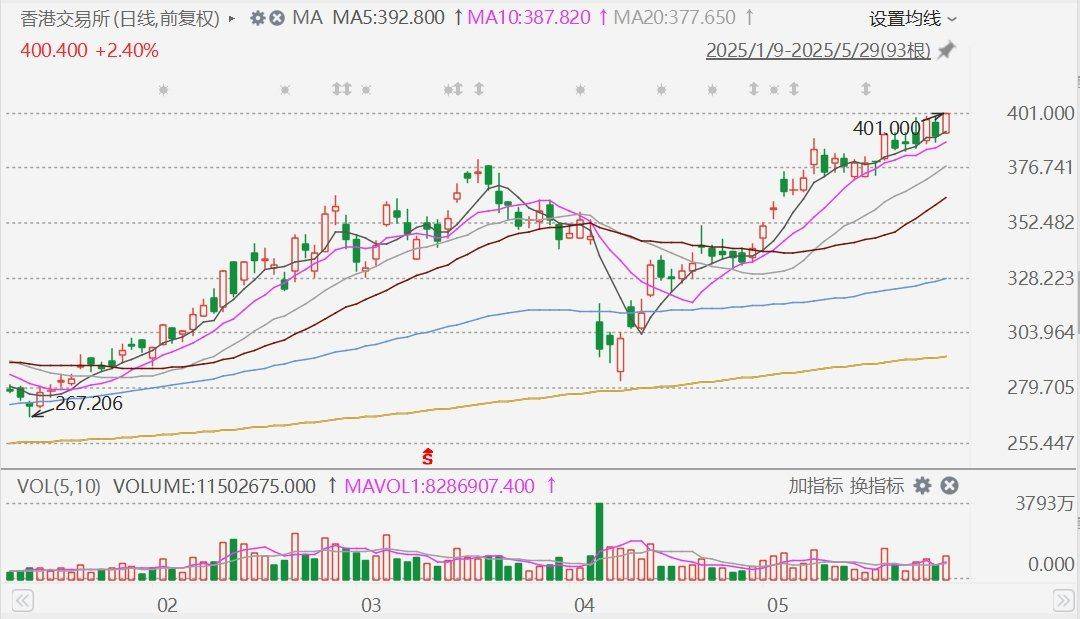Remove the MA indicator with X icon
Viewport: 1080px width, 619px height.
point(277,18)
